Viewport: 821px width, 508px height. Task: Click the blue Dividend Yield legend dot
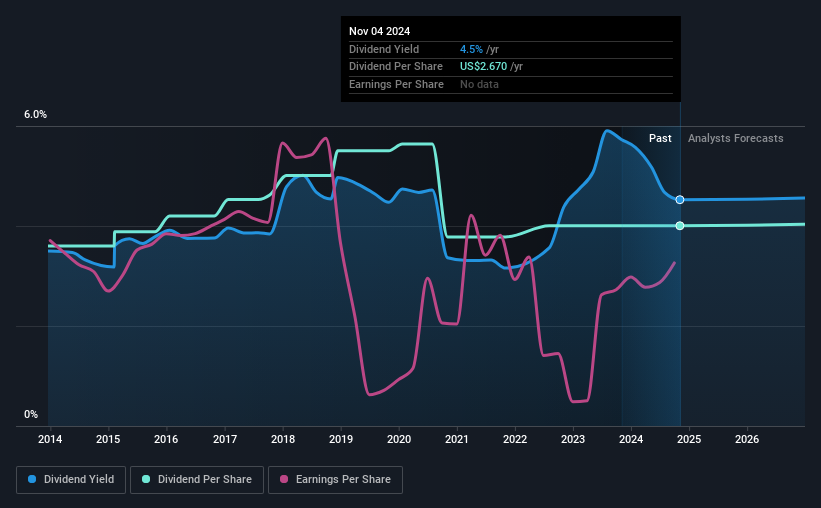click(x=32, y=479)
